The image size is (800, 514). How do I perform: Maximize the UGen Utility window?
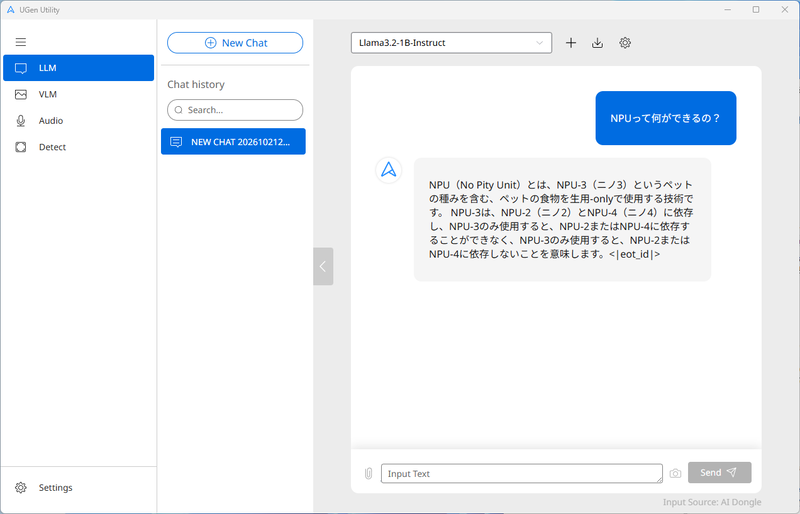[756, 10]
